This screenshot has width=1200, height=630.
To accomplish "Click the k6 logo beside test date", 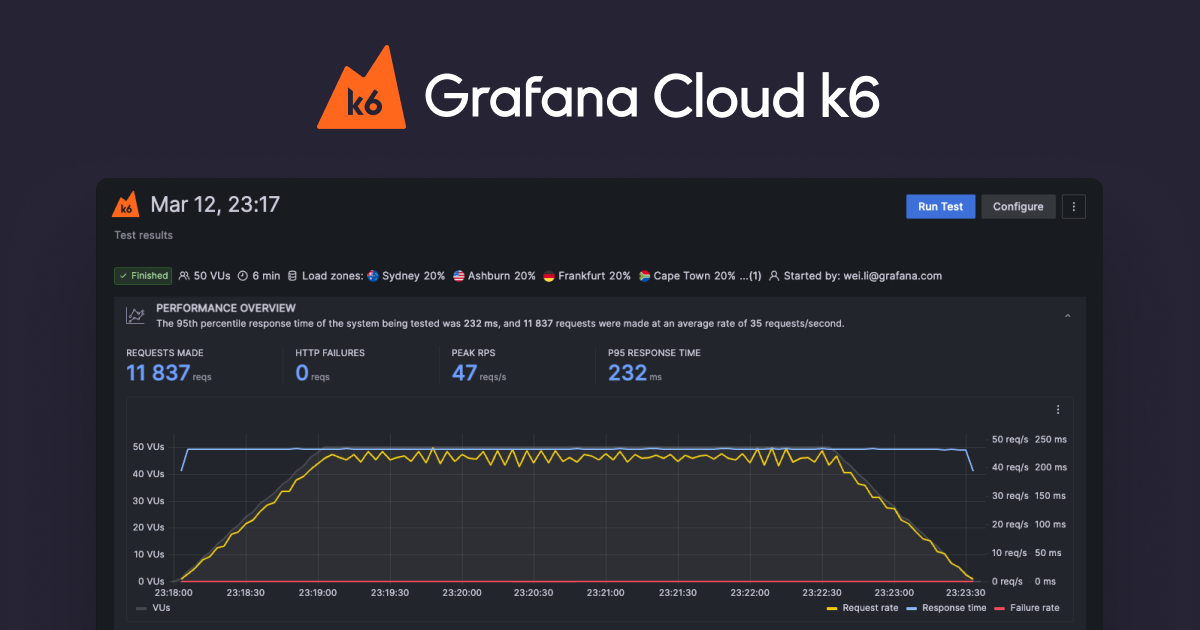I will [x=125, y=205].
